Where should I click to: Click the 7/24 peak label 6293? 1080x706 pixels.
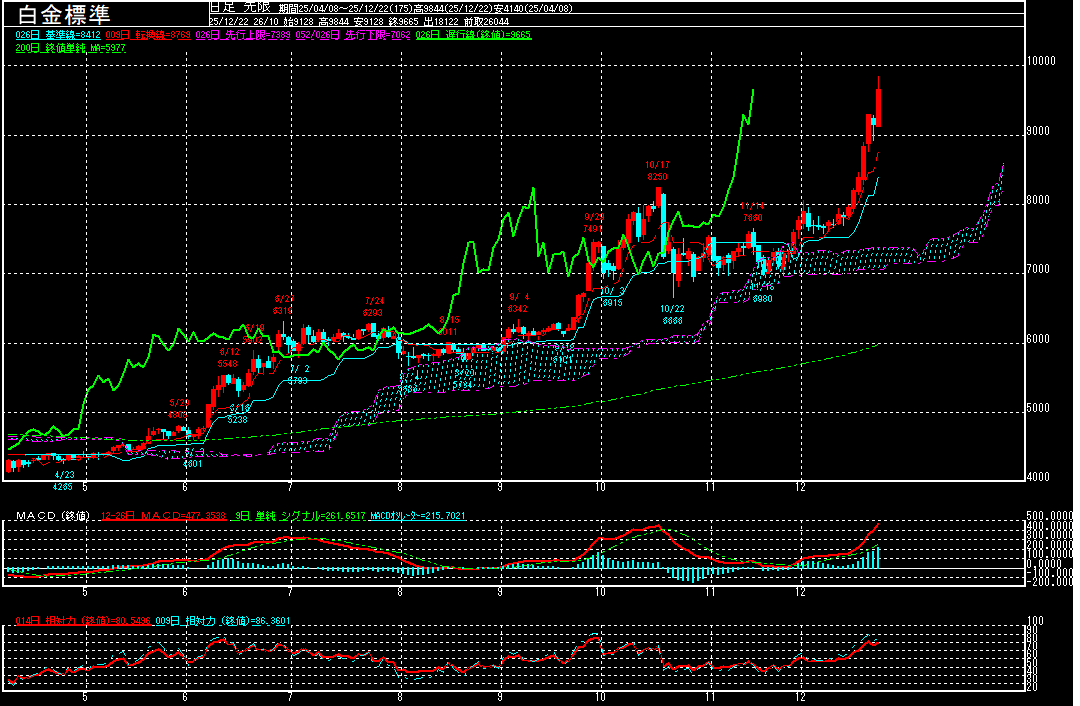373,306
